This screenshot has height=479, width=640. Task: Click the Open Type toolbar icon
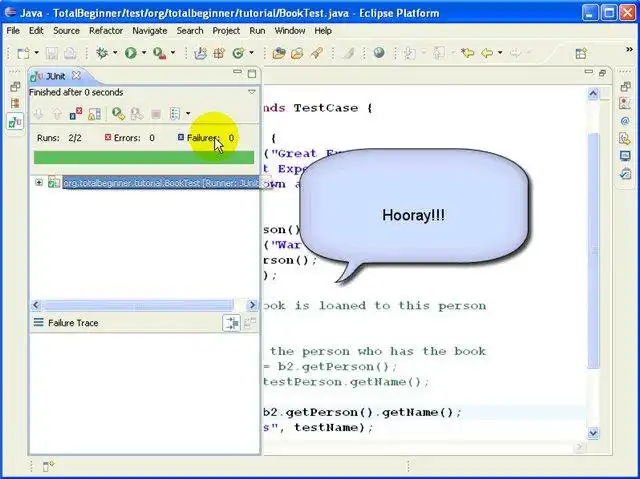tap(279, 53)
